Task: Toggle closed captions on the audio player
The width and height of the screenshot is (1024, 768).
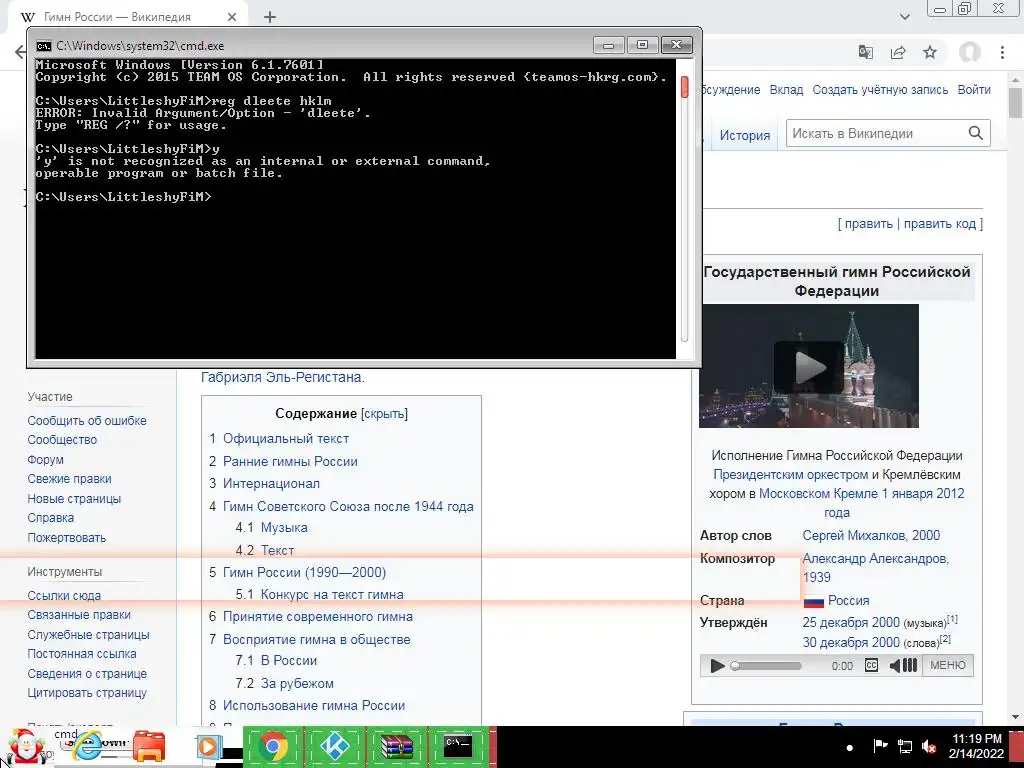Action: (x=871, y=665)
